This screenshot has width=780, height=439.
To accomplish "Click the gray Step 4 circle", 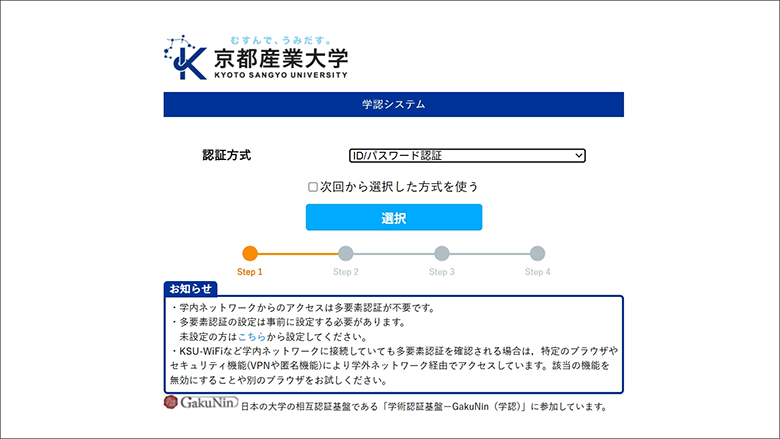I will click(x=538, y=254).
